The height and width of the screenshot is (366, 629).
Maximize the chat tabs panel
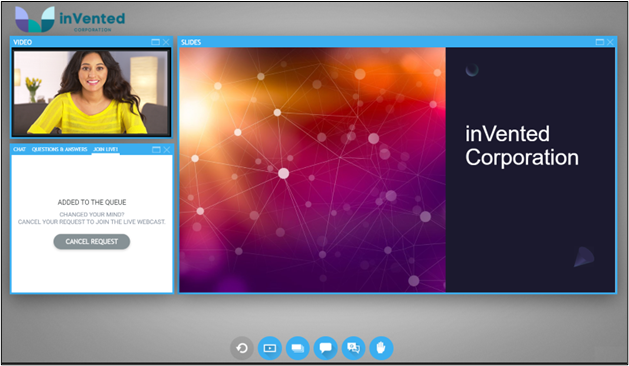(x=156, y=149)
